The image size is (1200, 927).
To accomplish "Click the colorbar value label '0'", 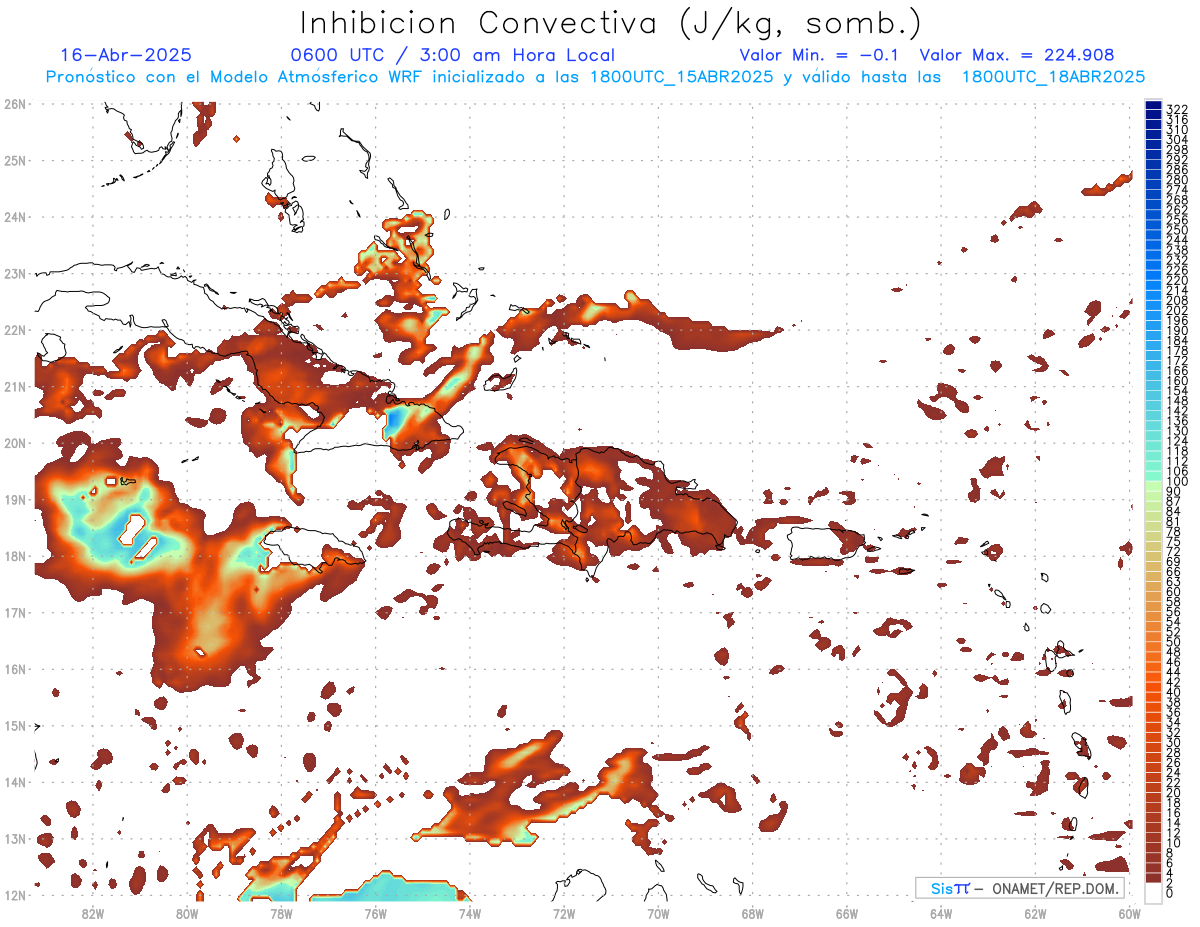I will click(1170, 893).
